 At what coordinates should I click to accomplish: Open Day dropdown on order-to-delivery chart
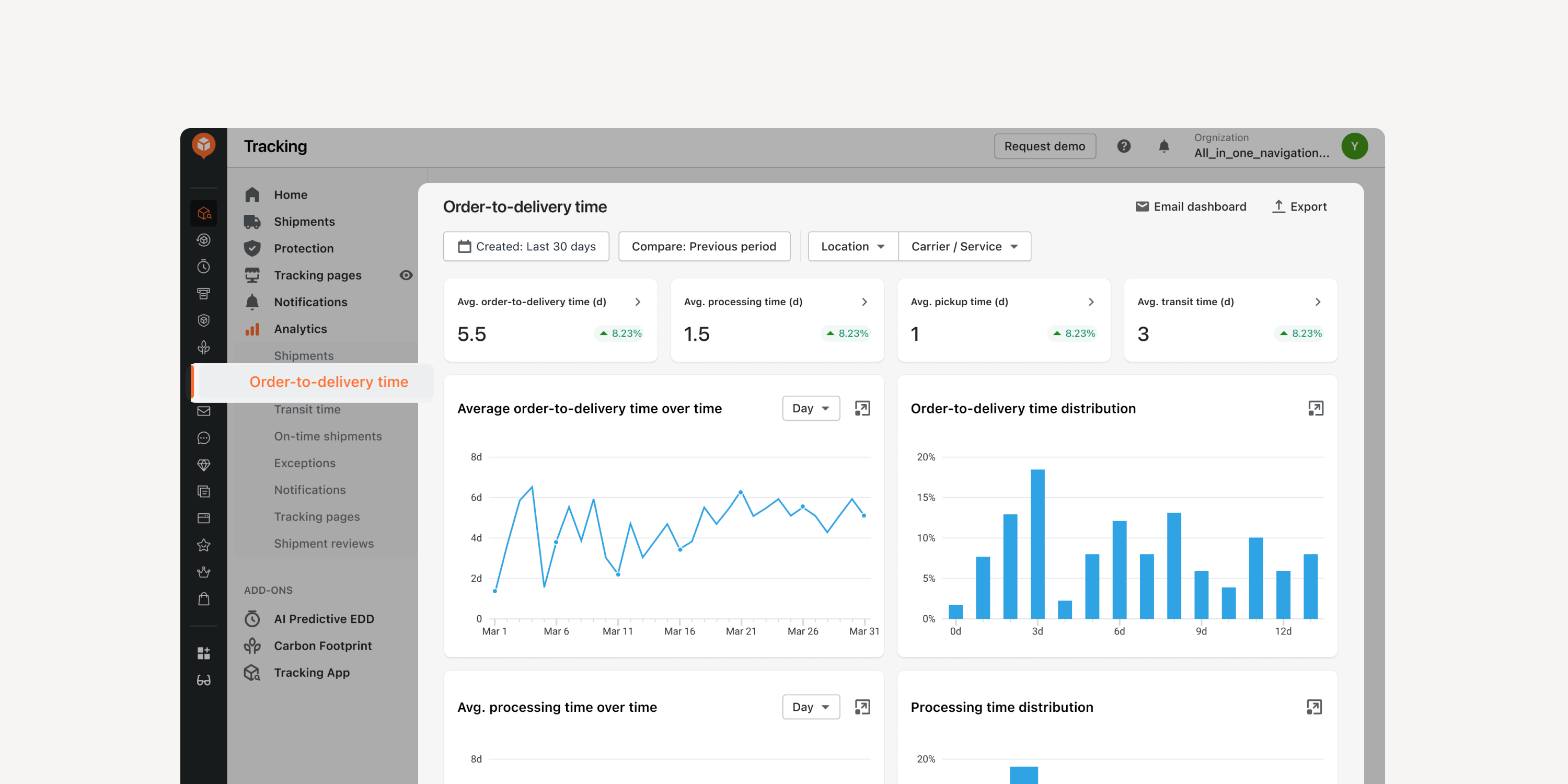point(811,408)
